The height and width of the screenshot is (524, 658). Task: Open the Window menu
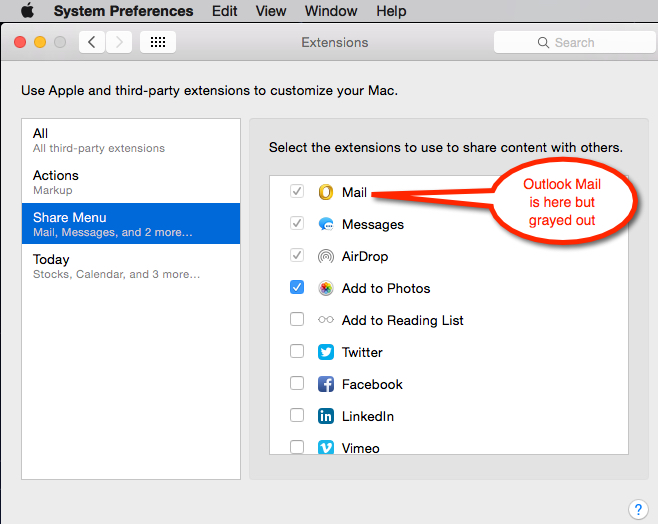click(331, 11)
